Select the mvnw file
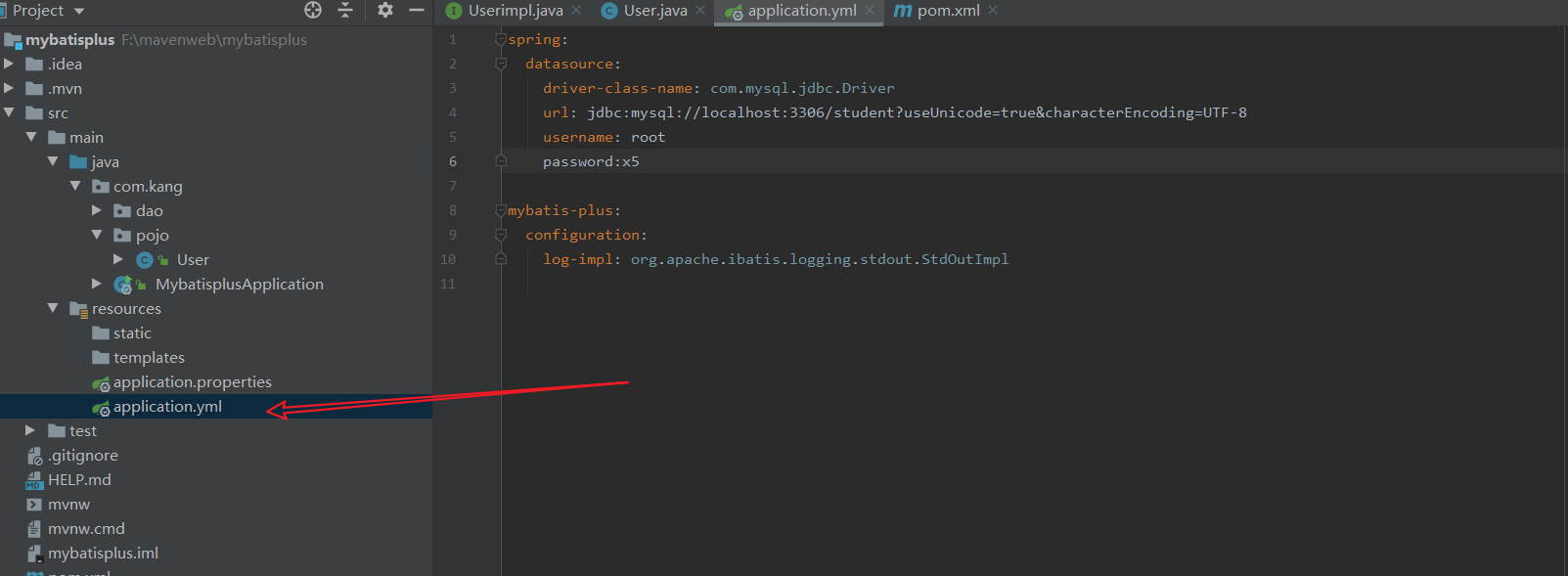The image size is (1568, 576). click(x=68, y=505)
